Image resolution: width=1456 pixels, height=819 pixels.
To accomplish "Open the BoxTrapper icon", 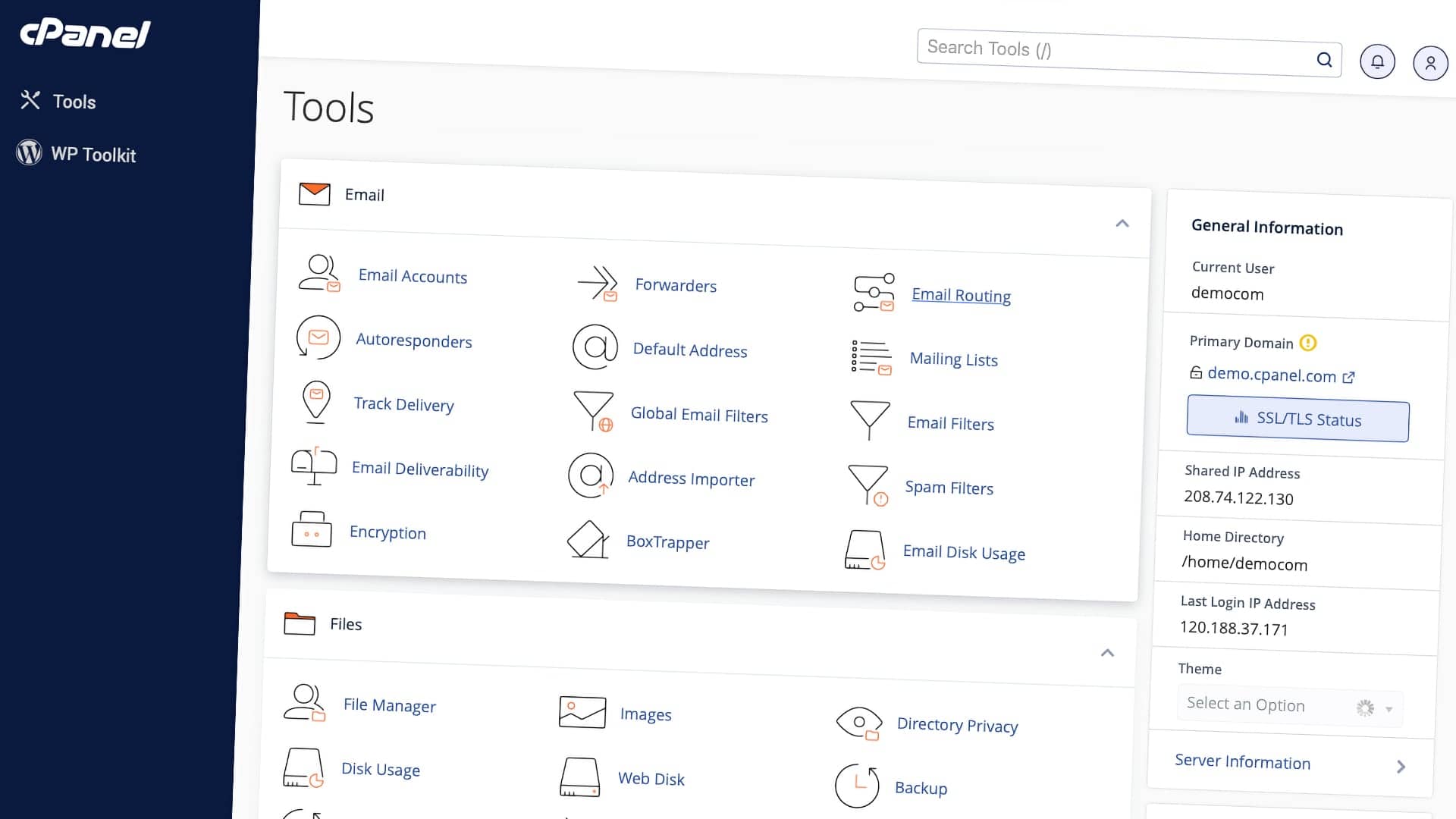I will [588, 540].
